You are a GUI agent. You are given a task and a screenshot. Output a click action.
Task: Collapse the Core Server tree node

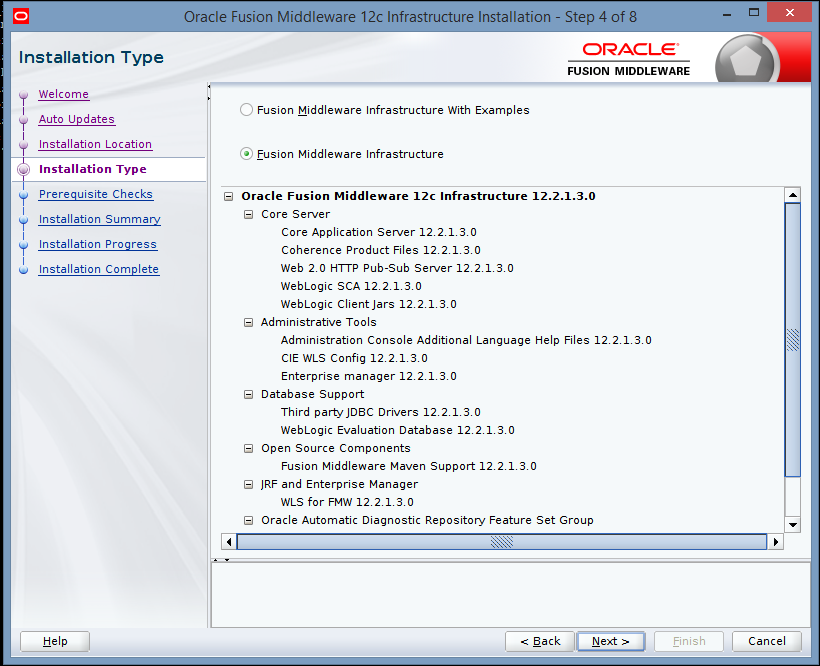[x=248, y=214]
